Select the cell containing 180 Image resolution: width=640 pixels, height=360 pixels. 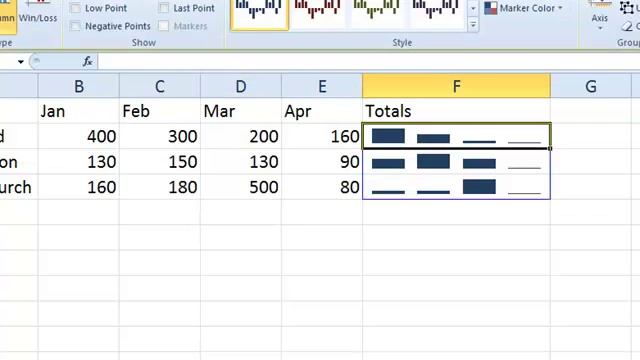click(x=160, y=187)
